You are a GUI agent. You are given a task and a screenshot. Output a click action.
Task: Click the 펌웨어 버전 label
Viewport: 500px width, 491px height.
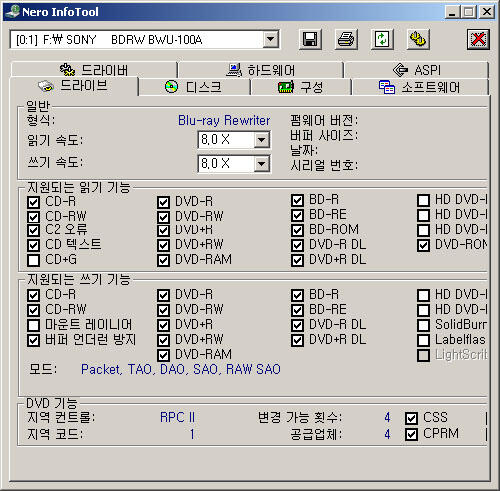(x=324, y=120)
